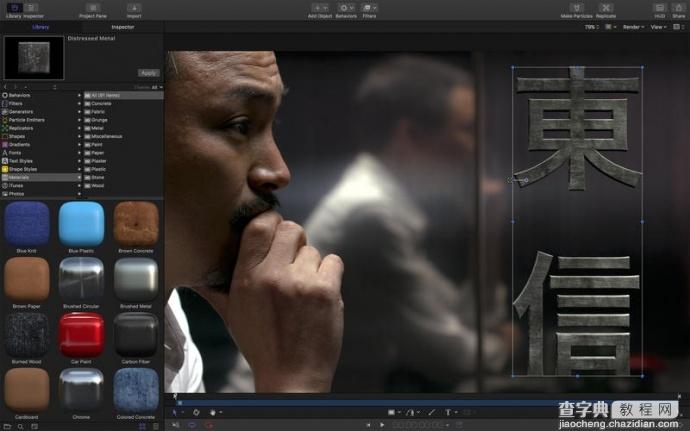Select the arrow selection tool
Screen dimensions: 690x431
[x=174, y=412]
